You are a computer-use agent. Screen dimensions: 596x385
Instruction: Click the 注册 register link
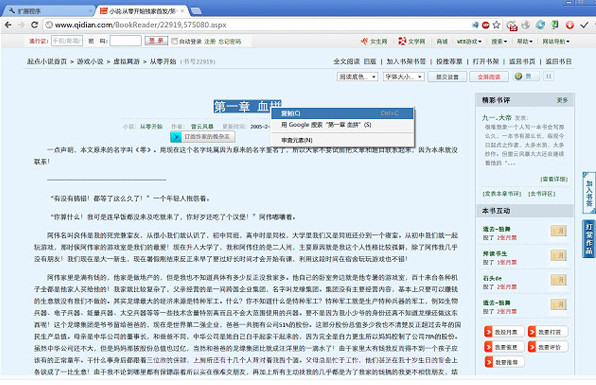[210, 41]
